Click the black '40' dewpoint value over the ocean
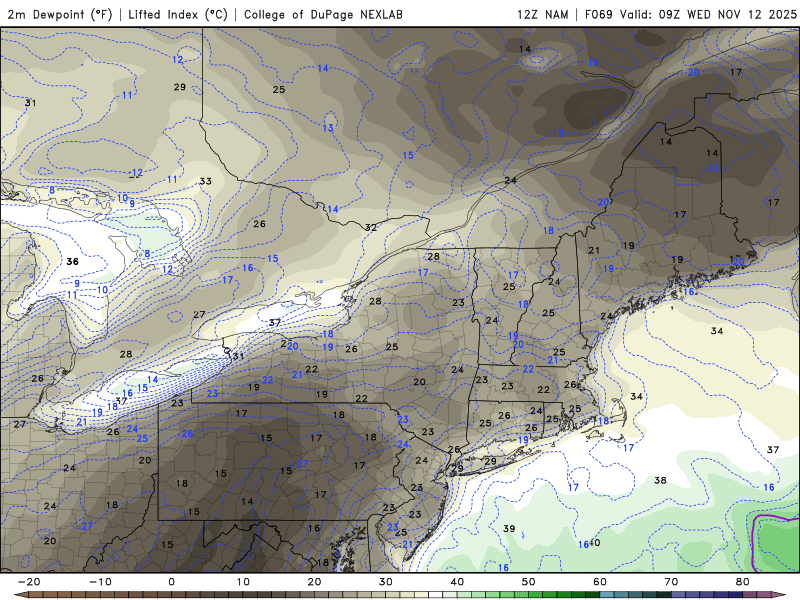This screenshot has height=600, width=800. click(595, 542)
